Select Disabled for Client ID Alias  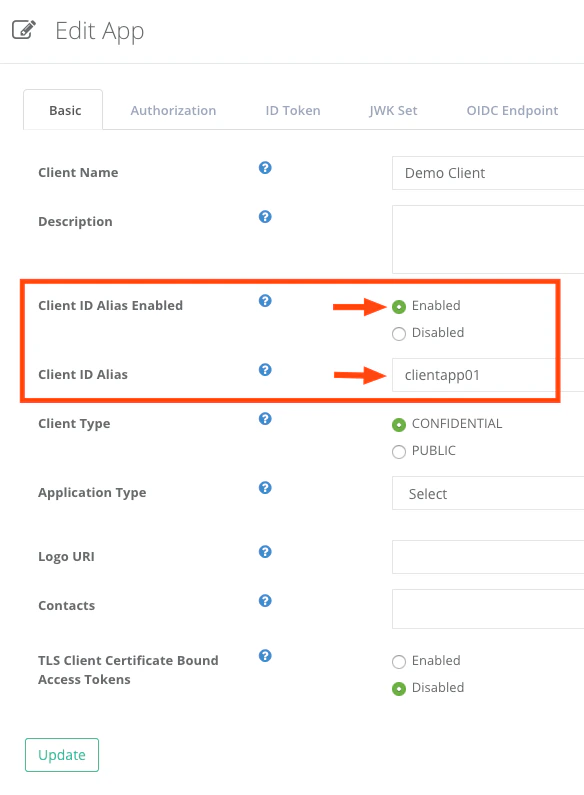point(399,334)
